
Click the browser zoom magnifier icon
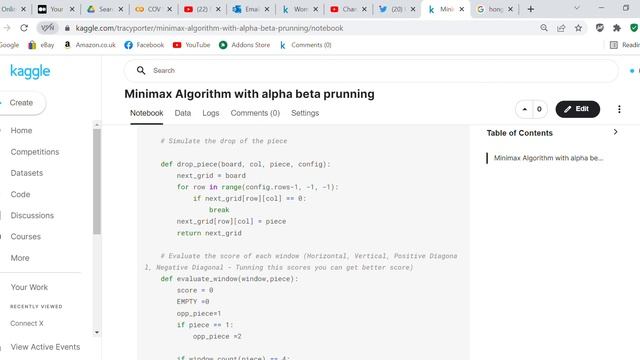pos(544,28)
